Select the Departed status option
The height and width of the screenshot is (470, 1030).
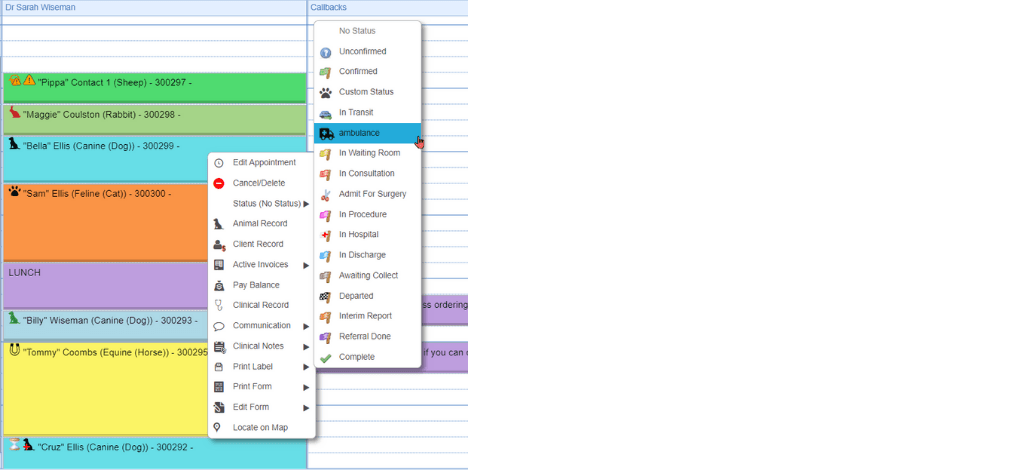(x=356, y=296)
